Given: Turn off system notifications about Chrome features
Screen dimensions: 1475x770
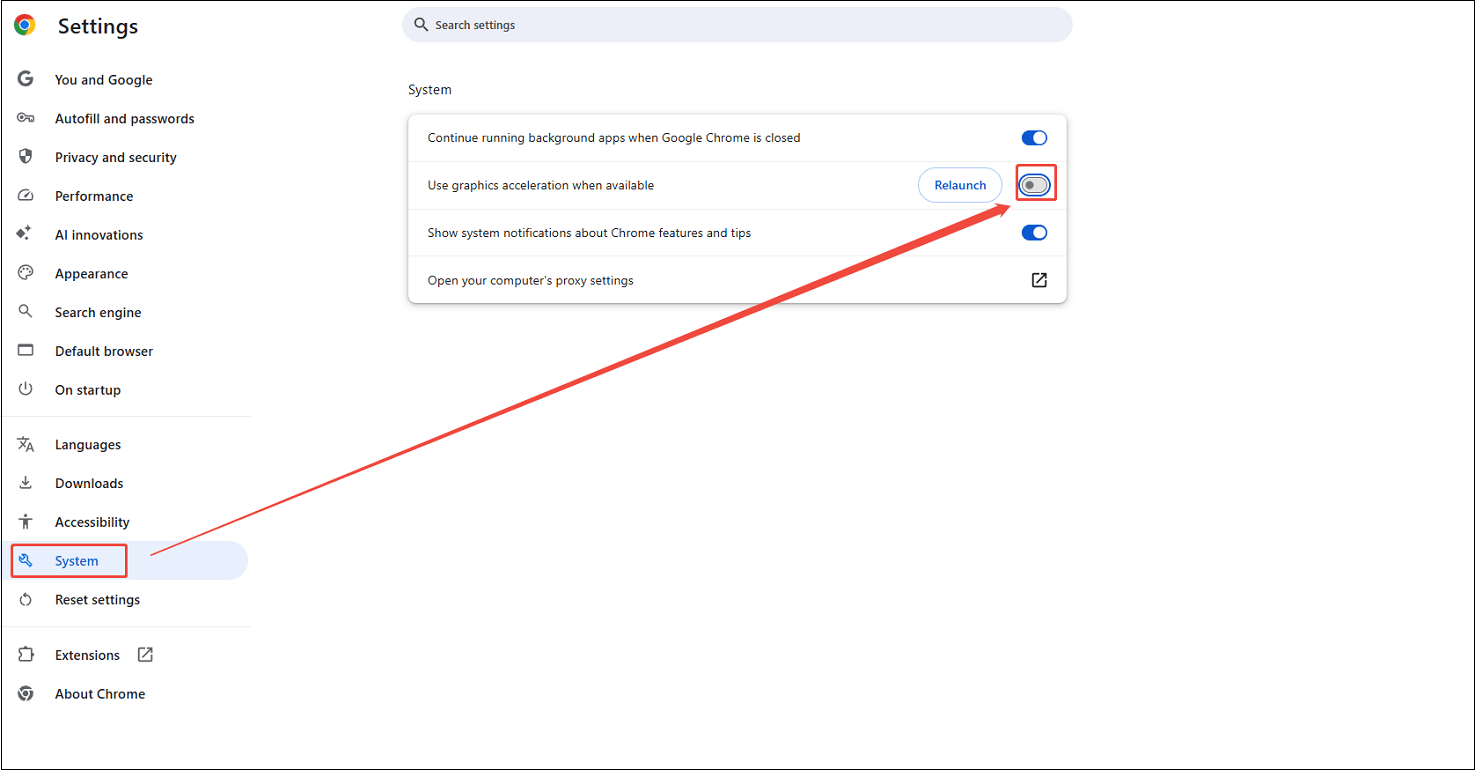Looking at the screenshot, I should (x=1034, y=232).
